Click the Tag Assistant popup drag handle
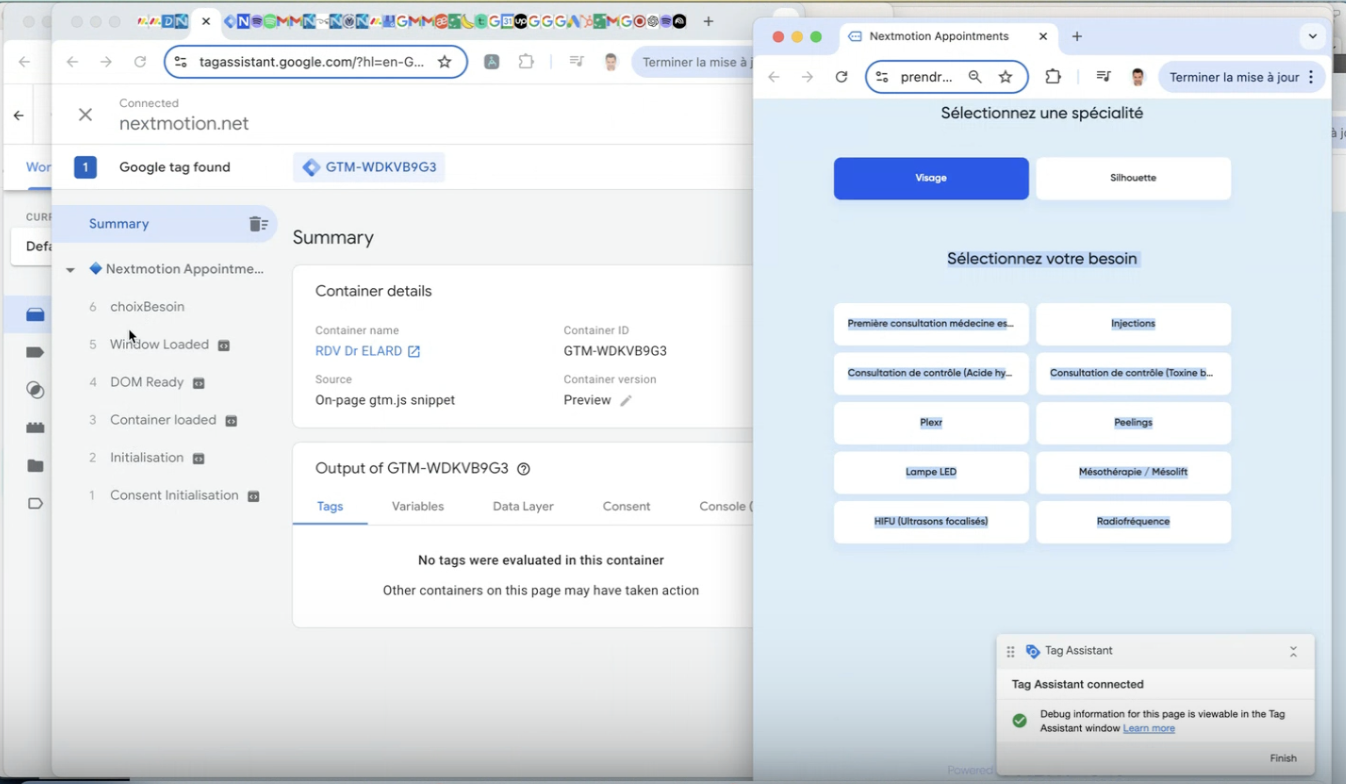The image size is (1346, 784). click(x=1010, y=652)
